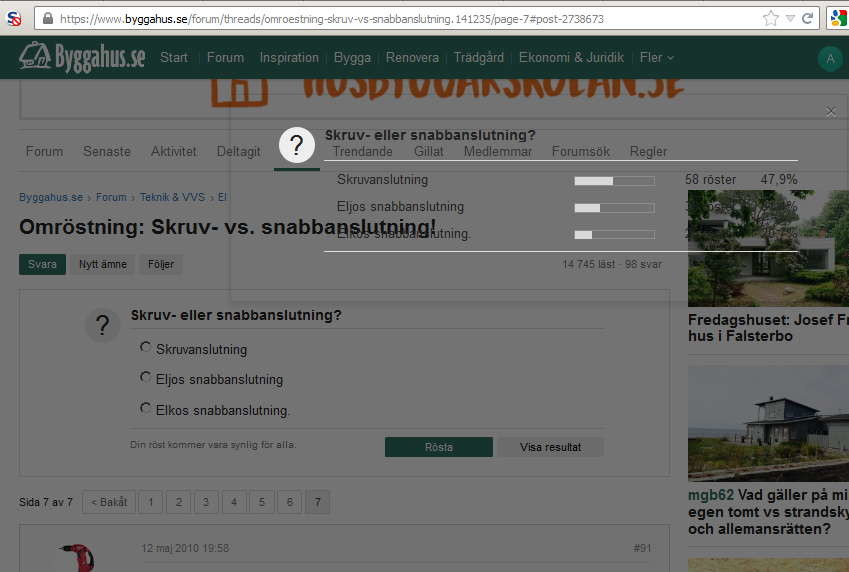Click the bookmark star in address bar
Screen dimensions: 849x572
(x=770, y=19)
